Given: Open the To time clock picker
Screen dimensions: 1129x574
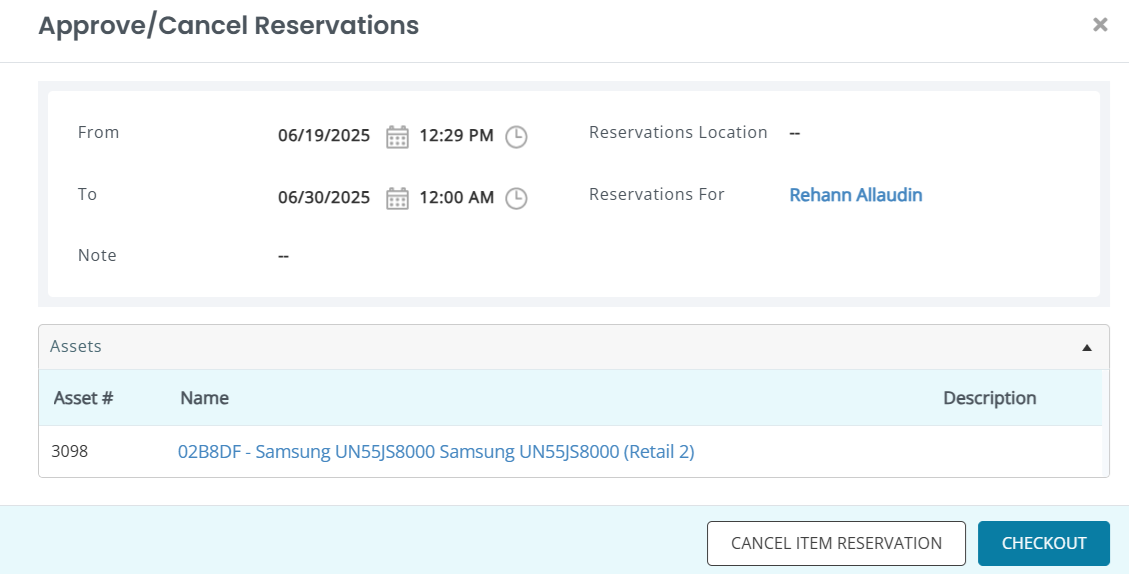Looking at the screenshot, I should pyautogui.click(x=515, y=198).
